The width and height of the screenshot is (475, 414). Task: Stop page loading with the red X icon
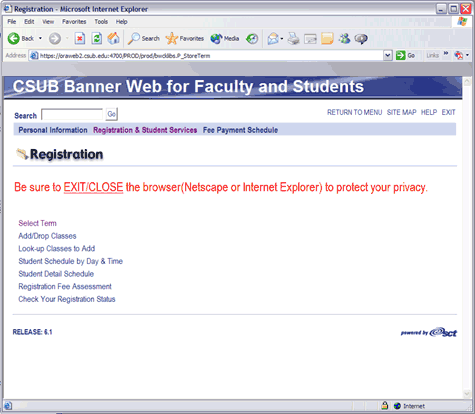click(x=79, y=39)
